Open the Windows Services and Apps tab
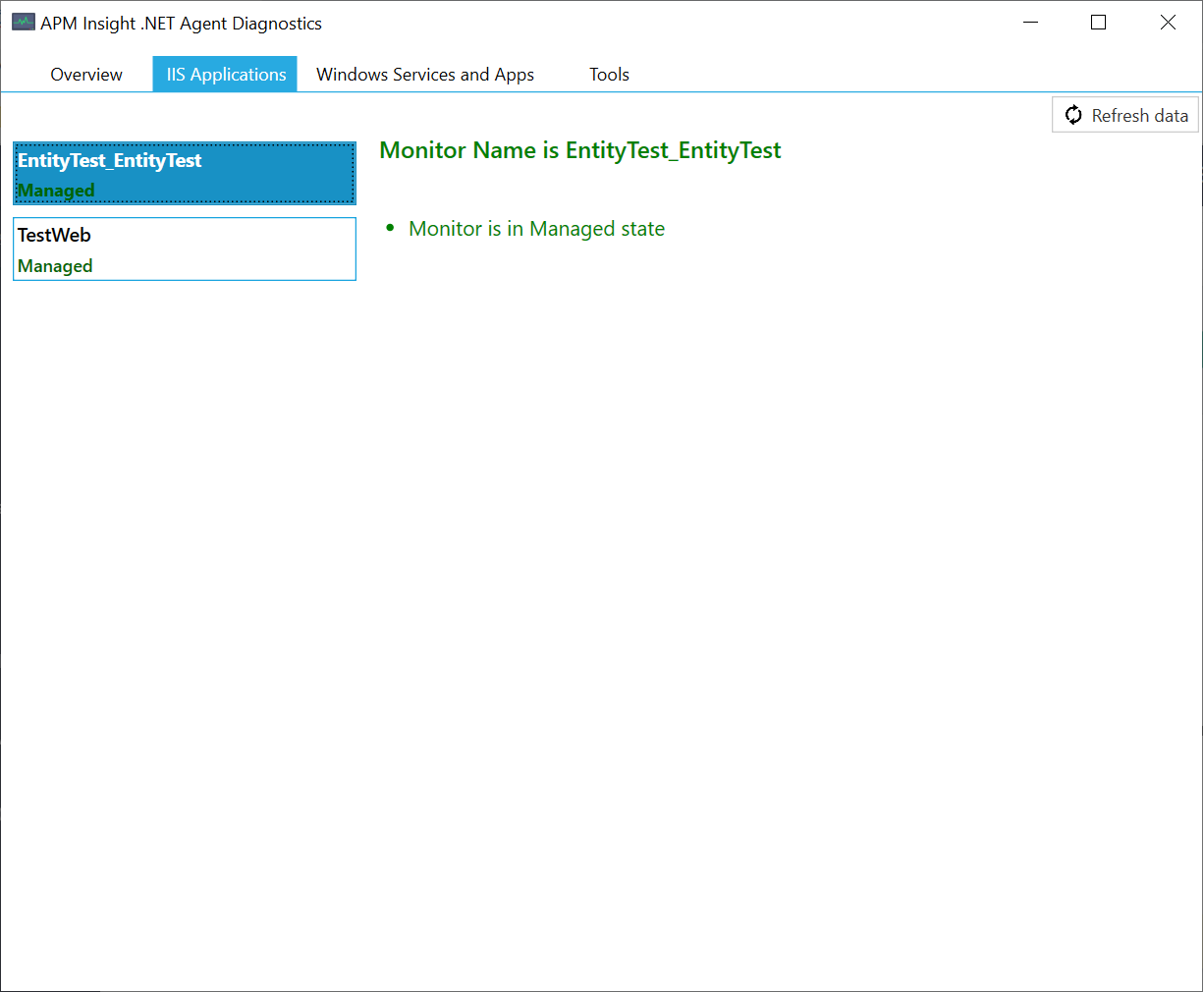1204x992 pixels. click(x=424, y=74)
